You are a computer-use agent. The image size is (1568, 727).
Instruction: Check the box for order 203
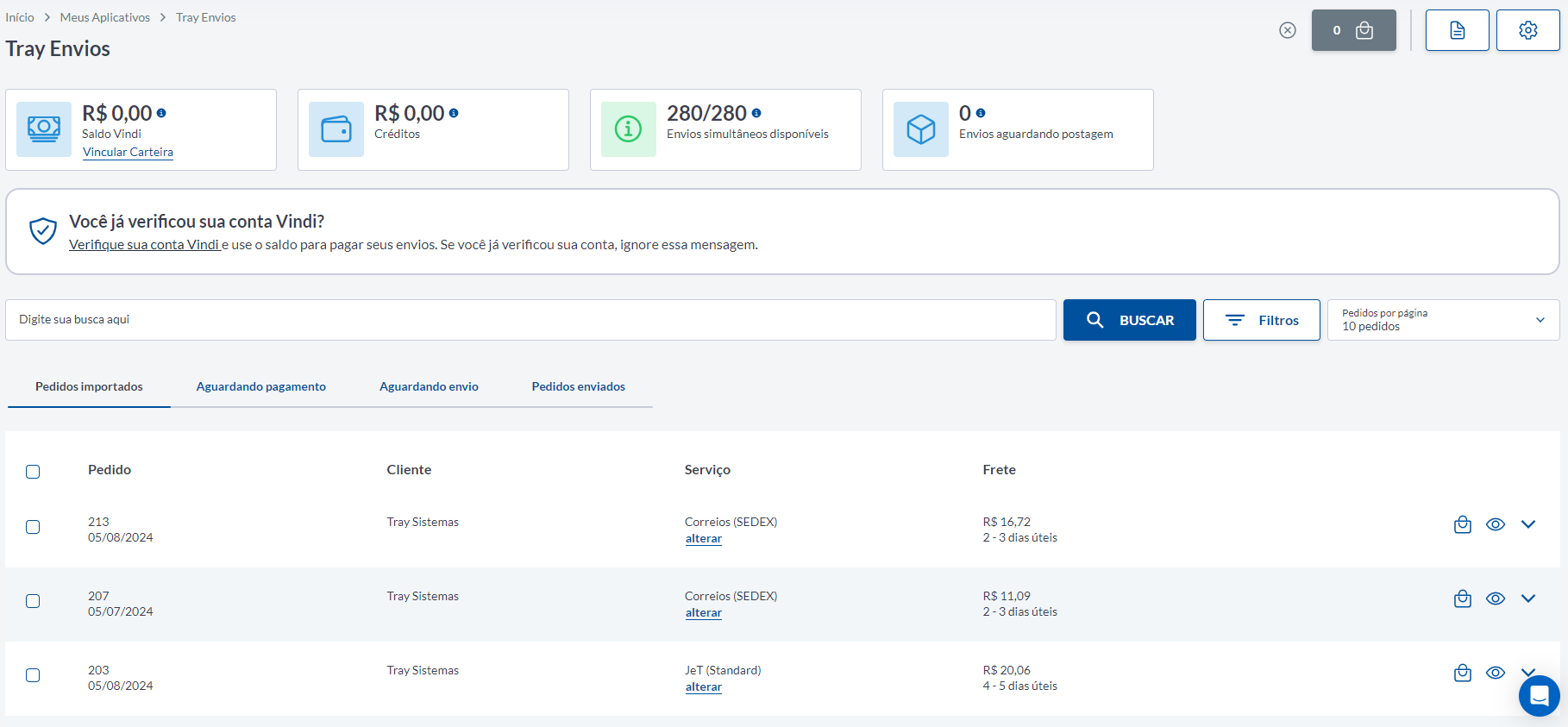[33, 675]
